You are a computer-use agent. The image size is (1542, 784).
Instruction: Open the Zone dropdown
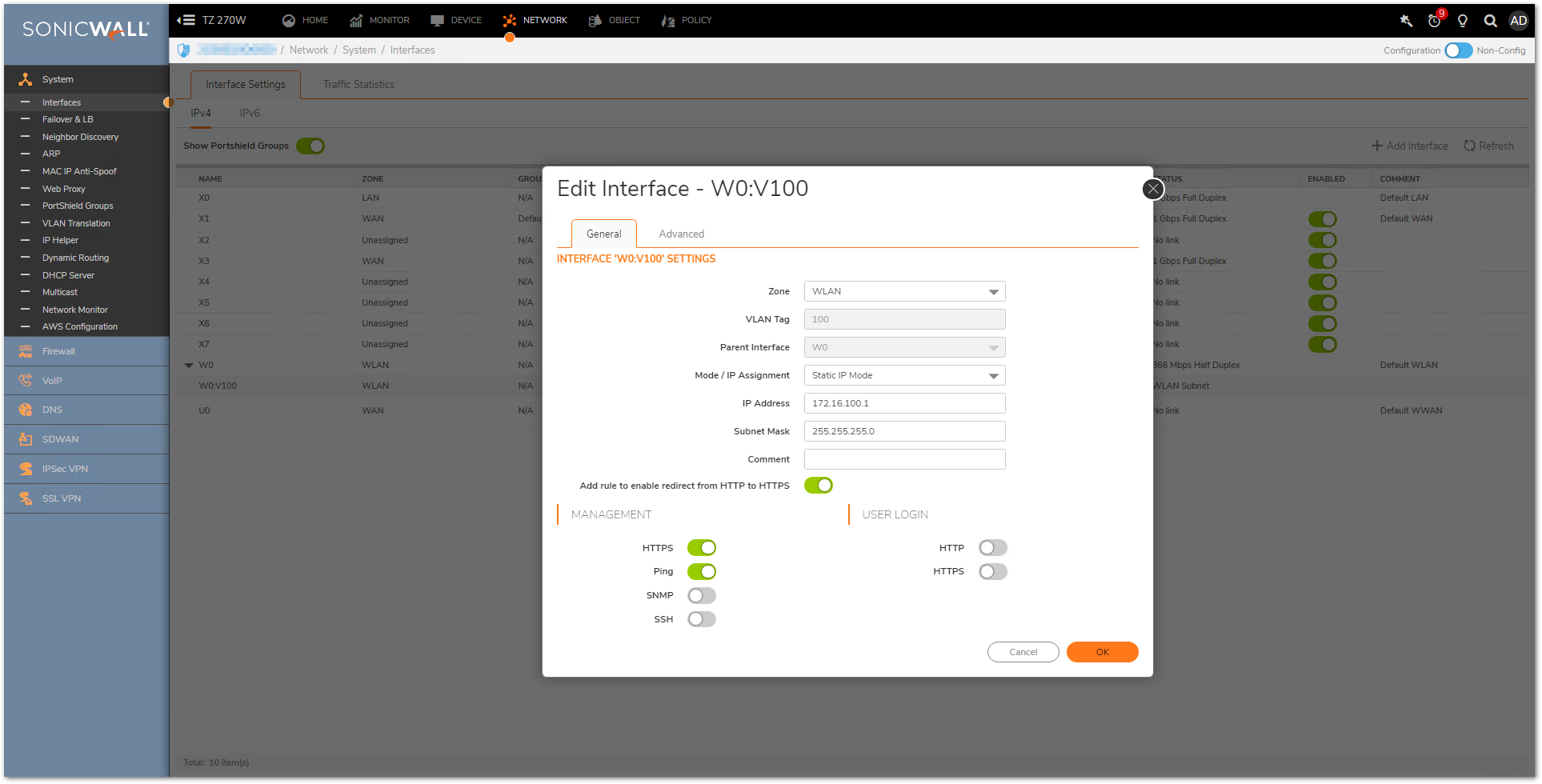904,291
